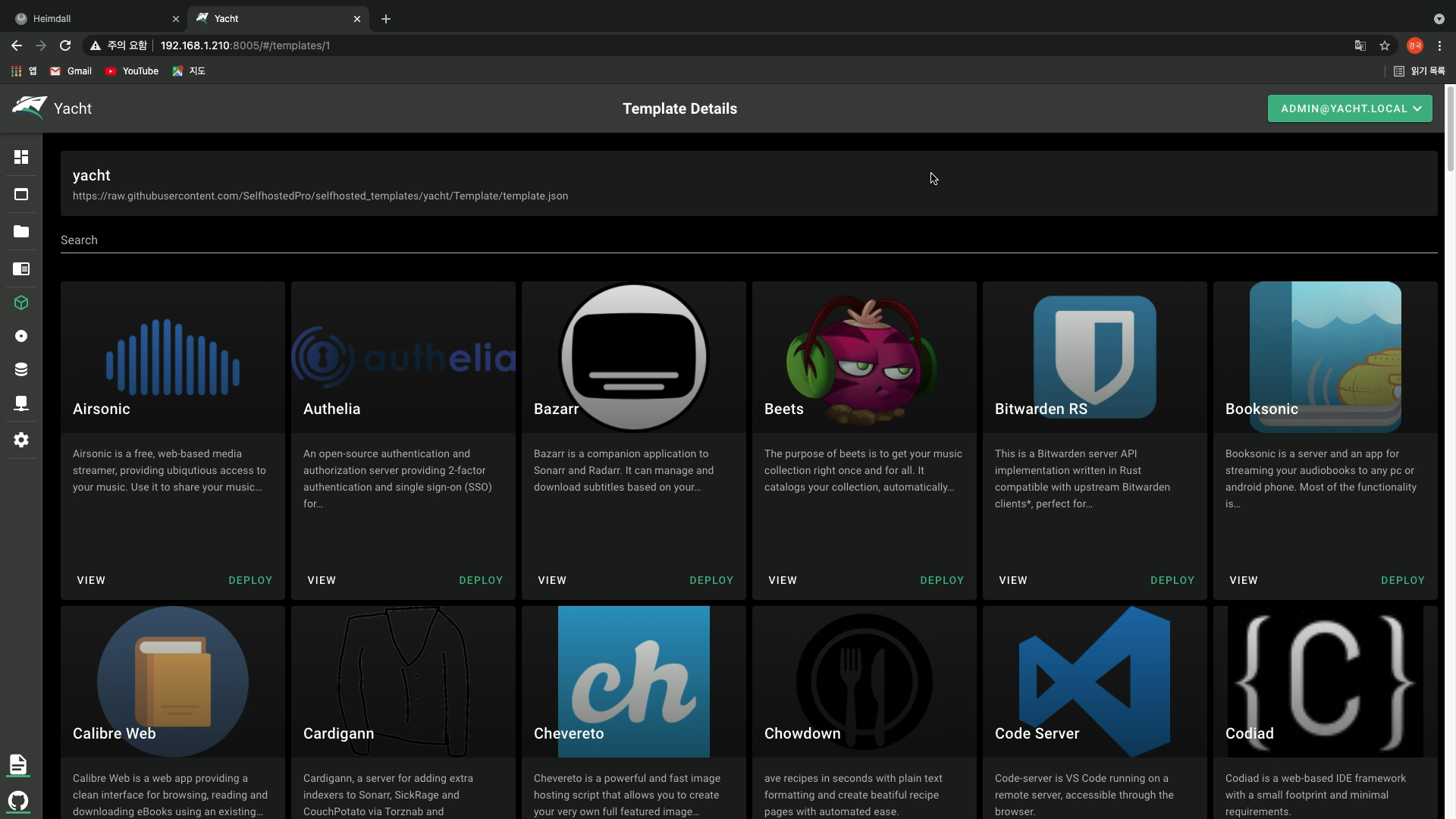This screenshot has height=819, width=1456.
Task: Open the tab search chevron in Chrome
Action: 1439,19
